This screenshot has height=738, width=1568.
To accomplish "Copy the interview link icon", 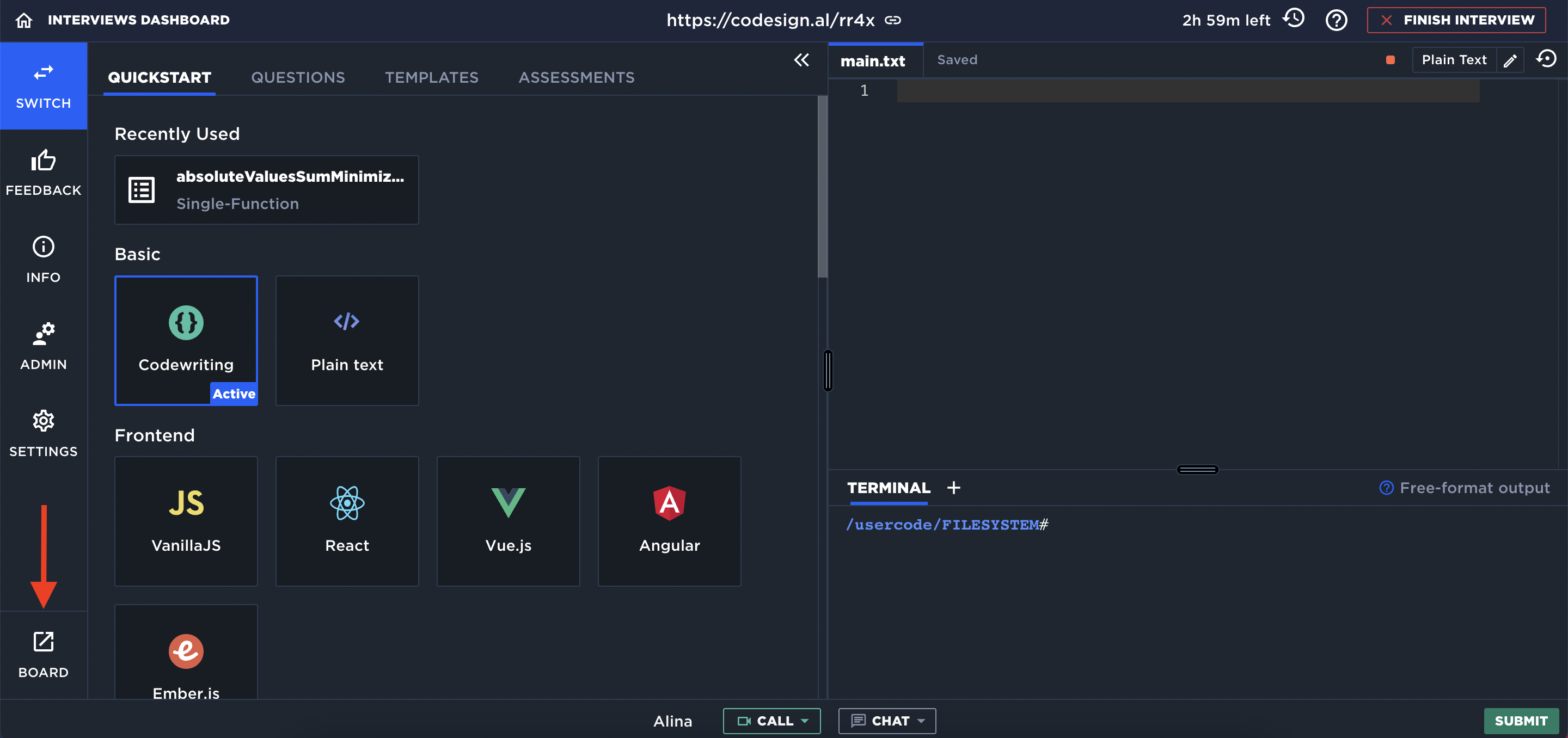I will click(893, 20).
